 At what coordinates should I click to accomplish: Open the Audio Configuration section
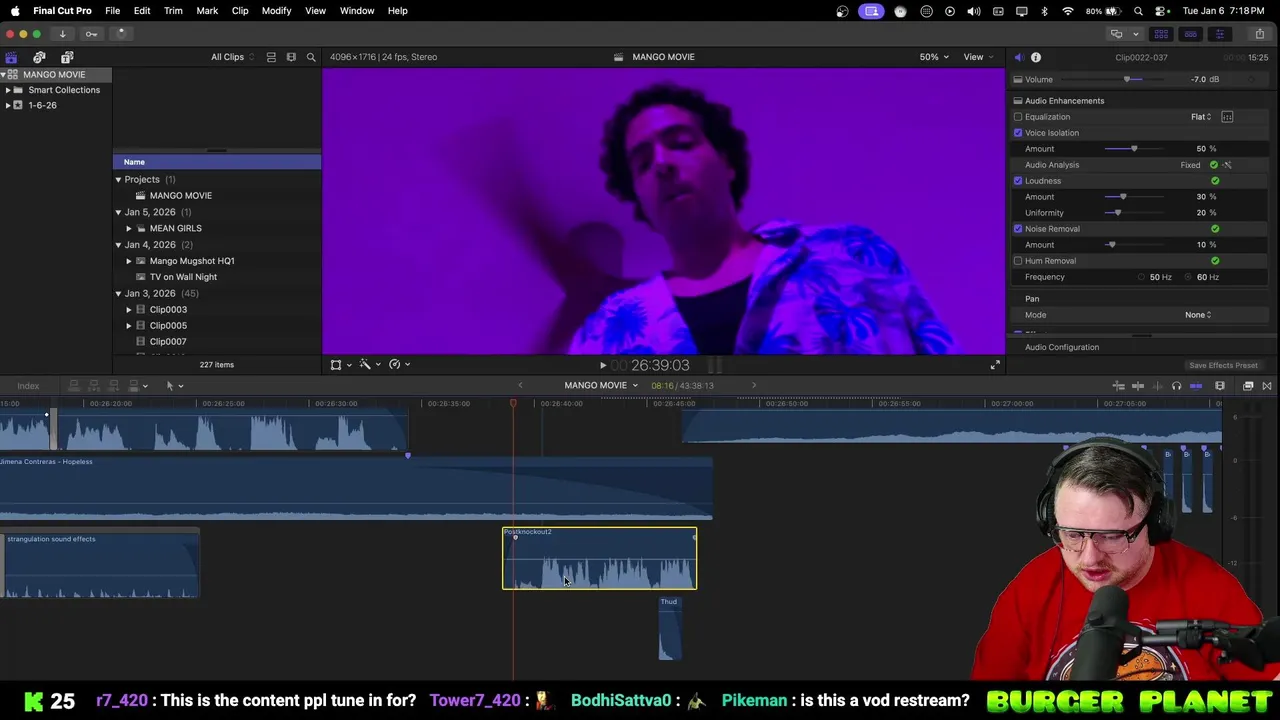(x=1061, y=347)
